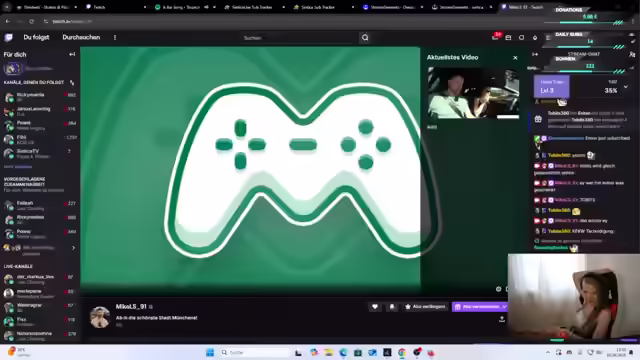Viewport: 640px width, 360px height.
Task: Click the Abo verlängern button
Action: (x=425, y=307)
